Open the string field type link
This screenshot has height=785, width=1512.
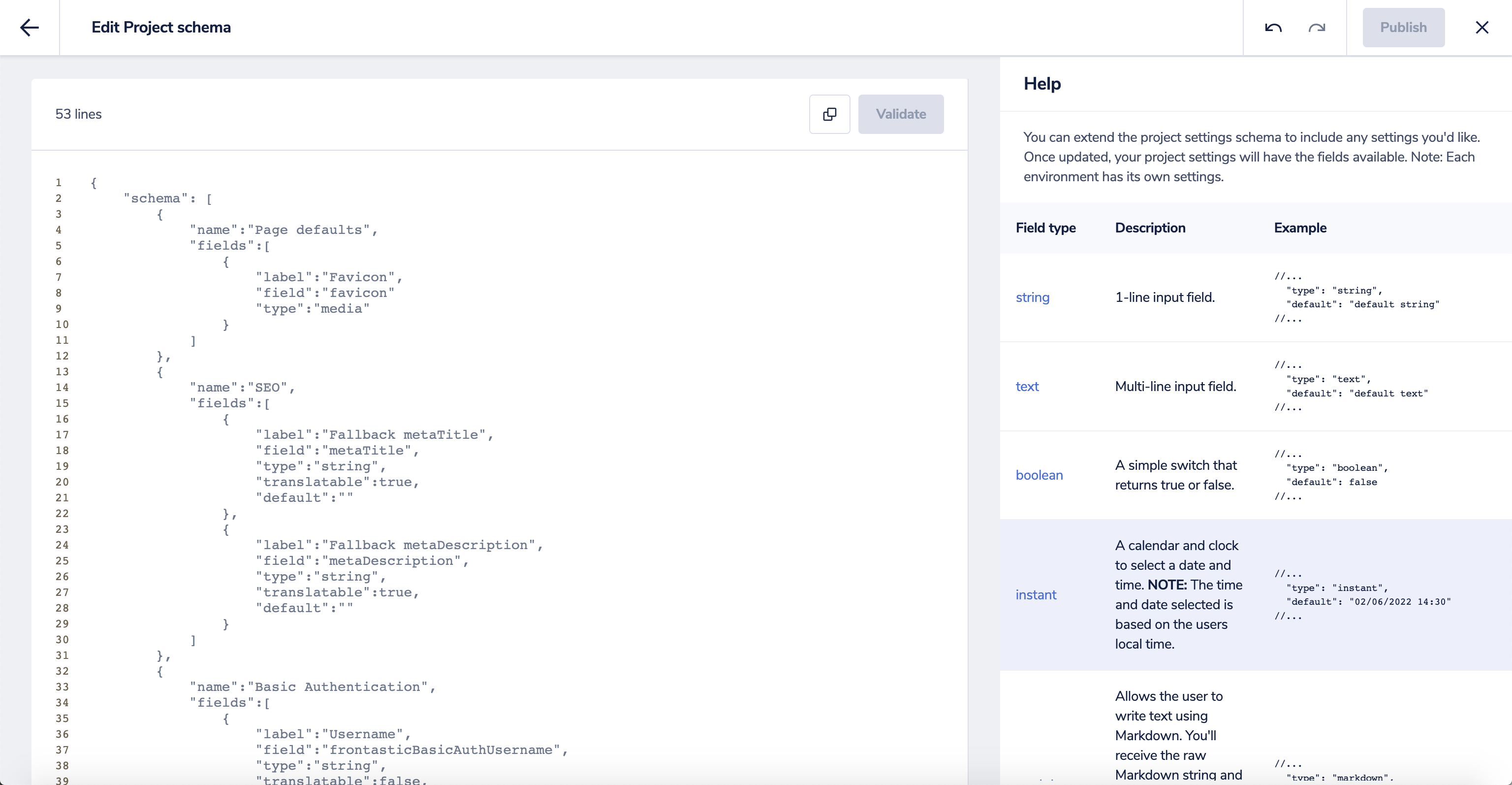pyautogui.click(x=1033, y=297)
